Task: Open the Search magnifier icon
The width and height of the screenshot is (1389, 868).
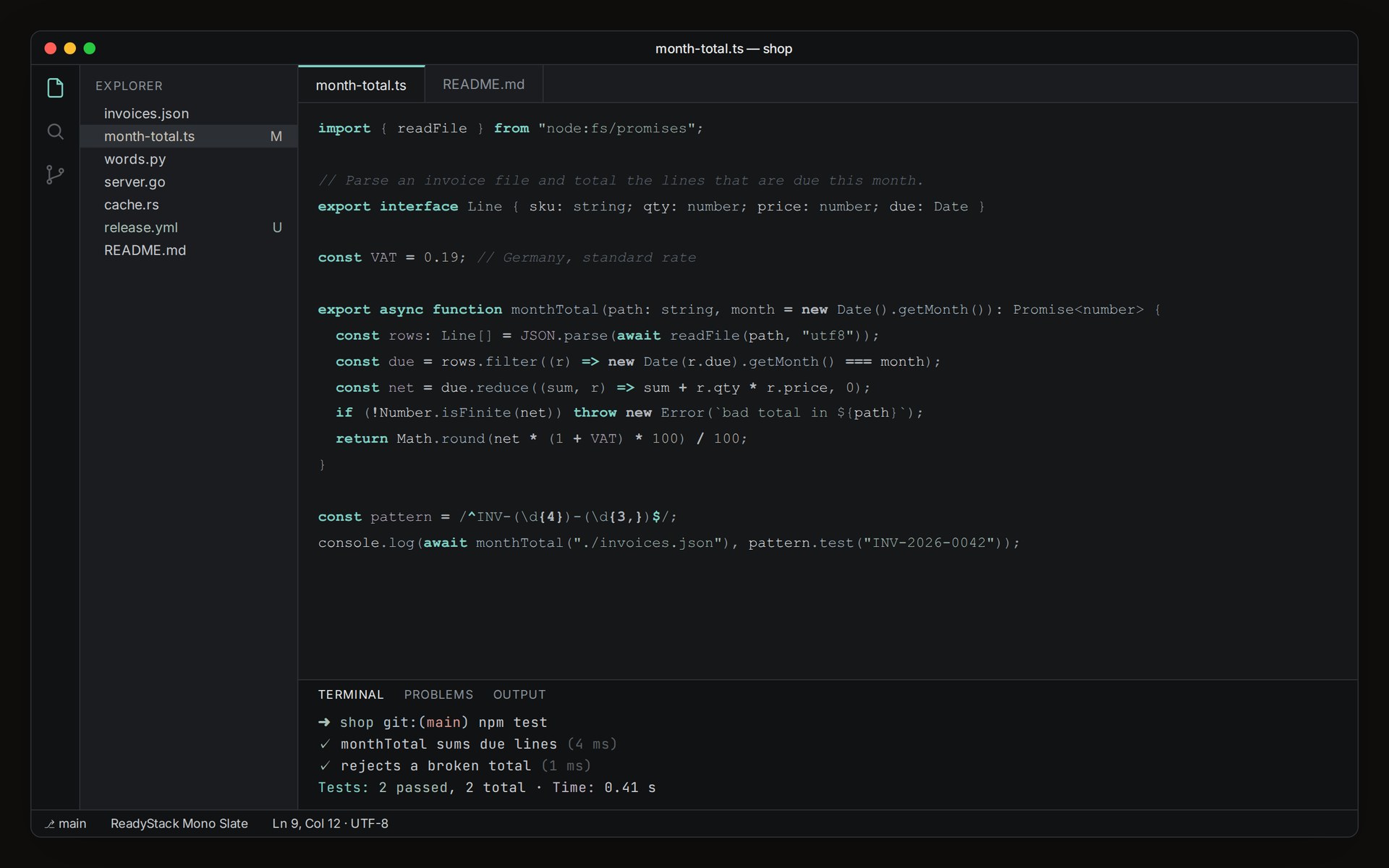Action: (55, 132)
